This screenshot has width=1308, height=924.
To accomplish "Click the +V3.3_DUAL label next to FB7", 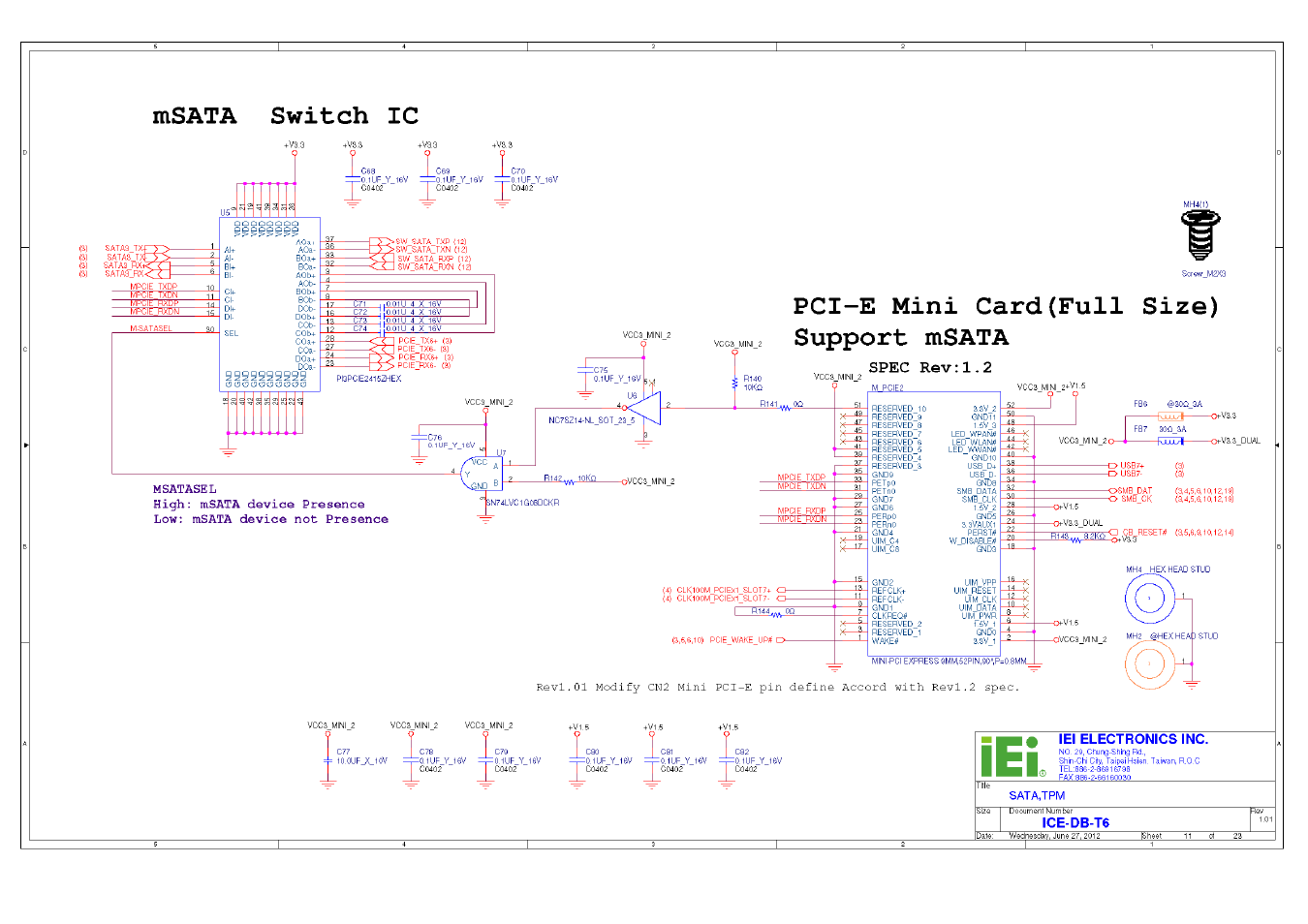I will point(1240,442).
